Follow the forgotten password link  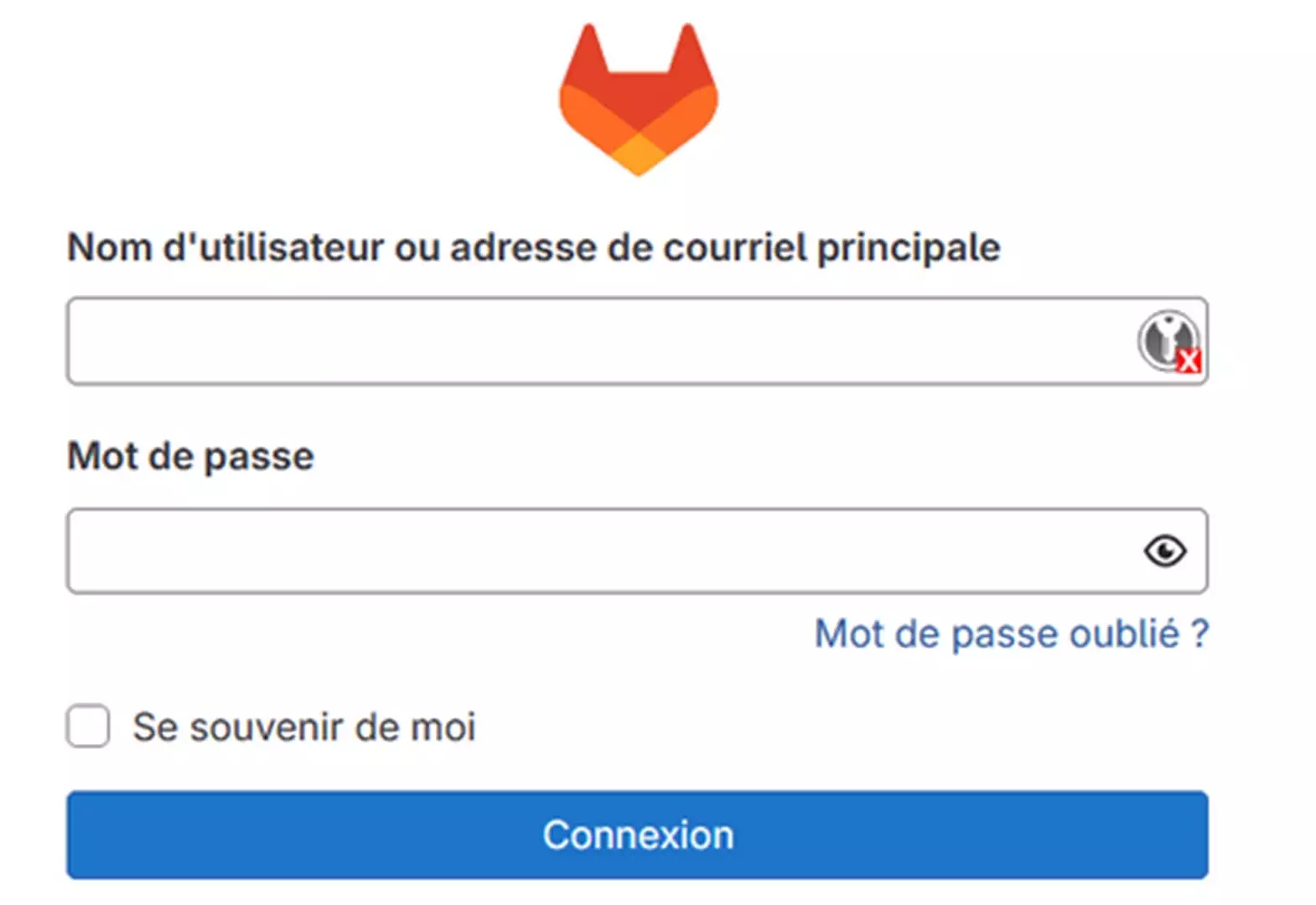pos(1011,633)
